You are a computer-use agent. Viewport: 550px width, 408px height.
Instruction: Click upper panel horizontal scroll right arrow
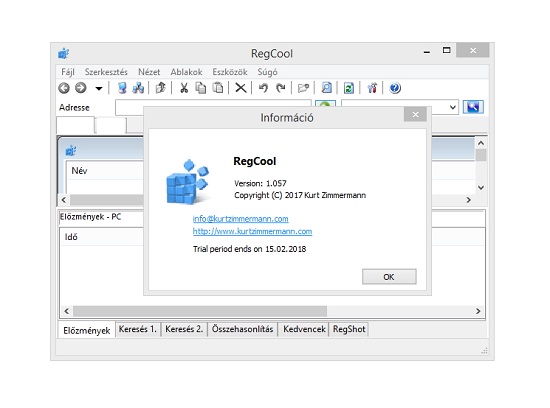pyautogui.click(x=469, y=200)
